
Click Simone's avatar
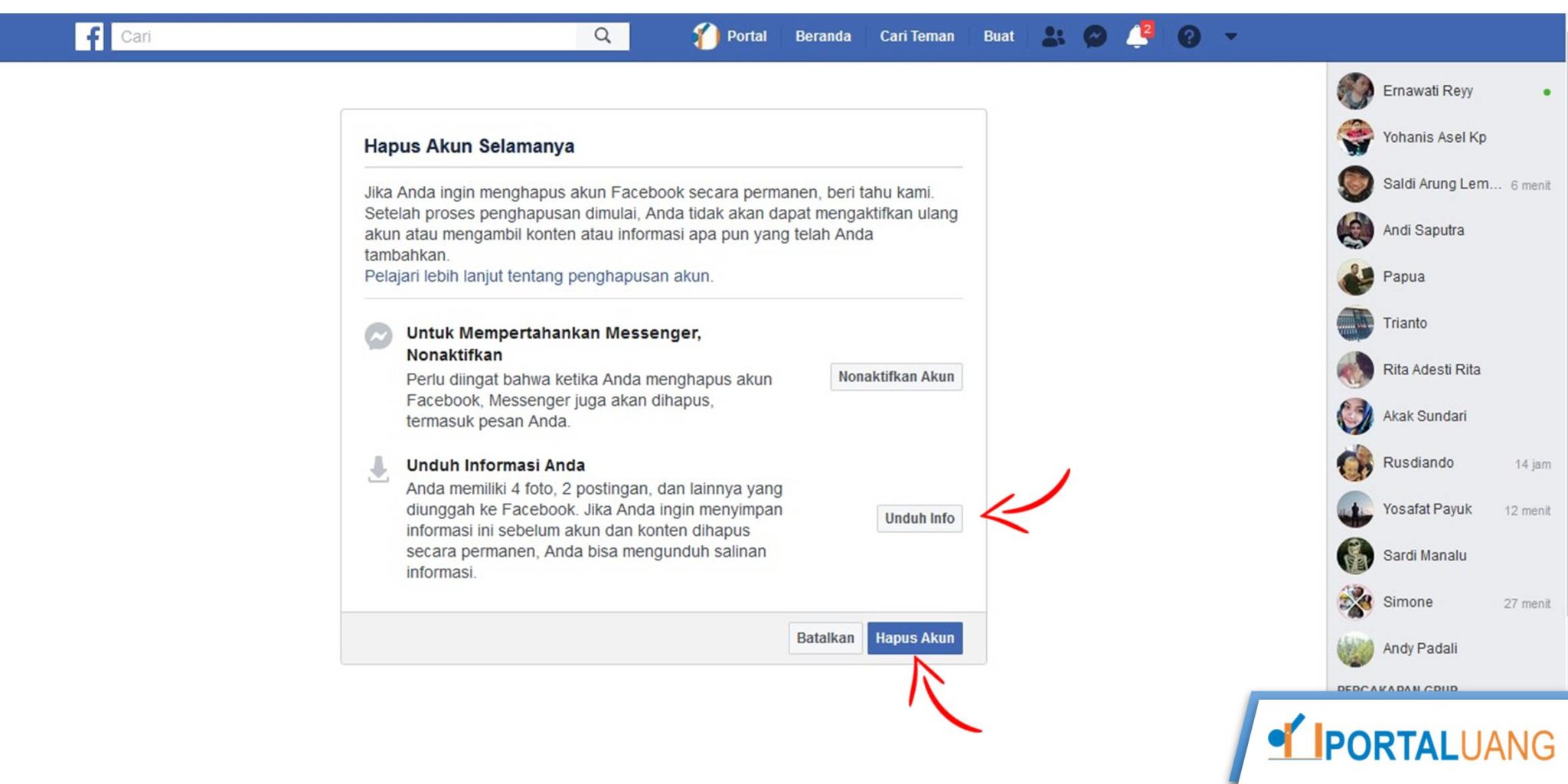coord(1355,602)
